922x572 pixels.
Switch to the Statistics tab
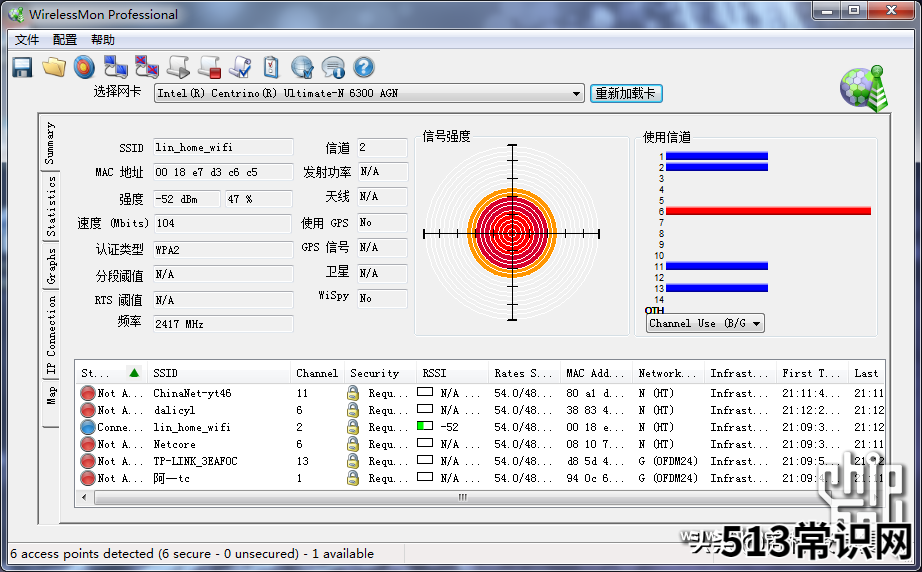[51, 206]
